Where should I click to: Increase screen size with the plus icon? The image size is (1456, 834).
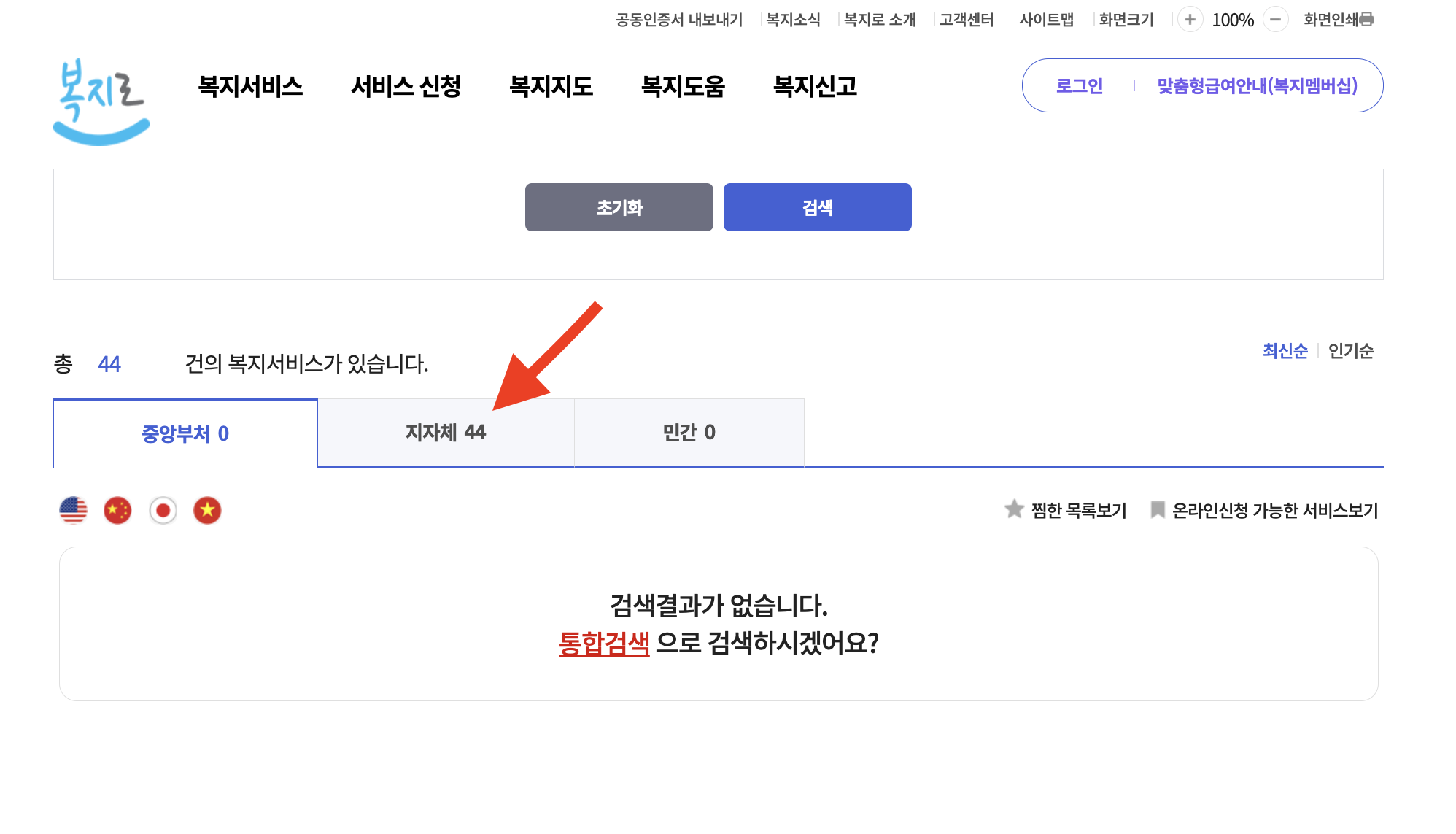[x=1190, y=20]
